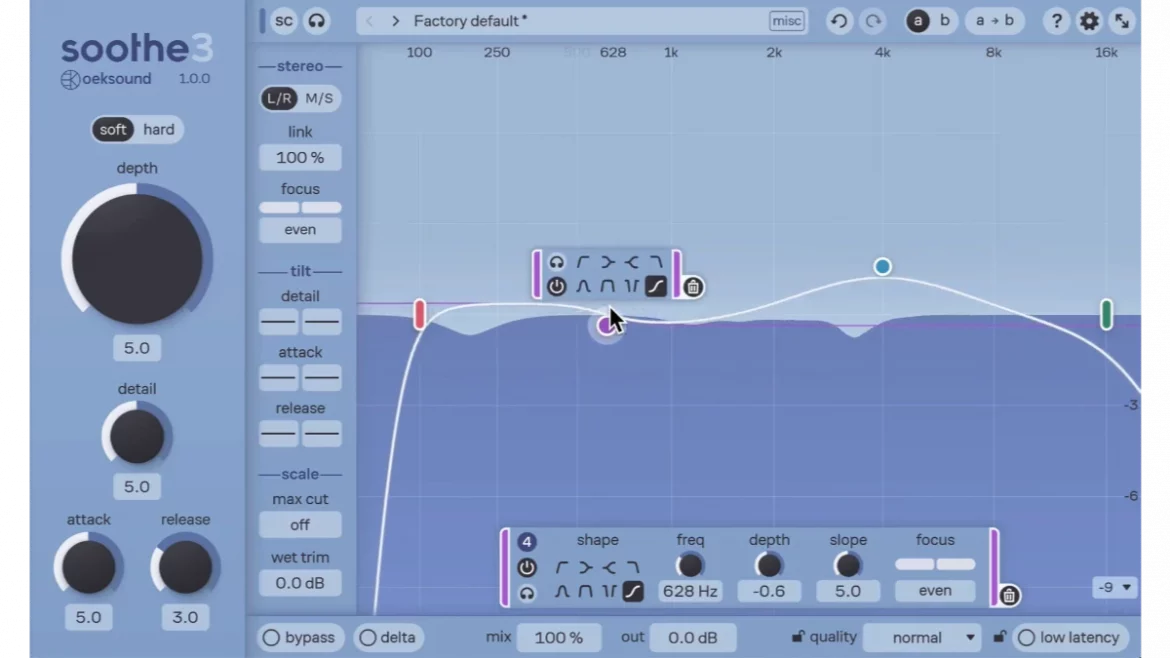Select low cut shape in floating band popup
Image resolution: width=1170 pixels, height=658 pixels.
click(583, 262)
